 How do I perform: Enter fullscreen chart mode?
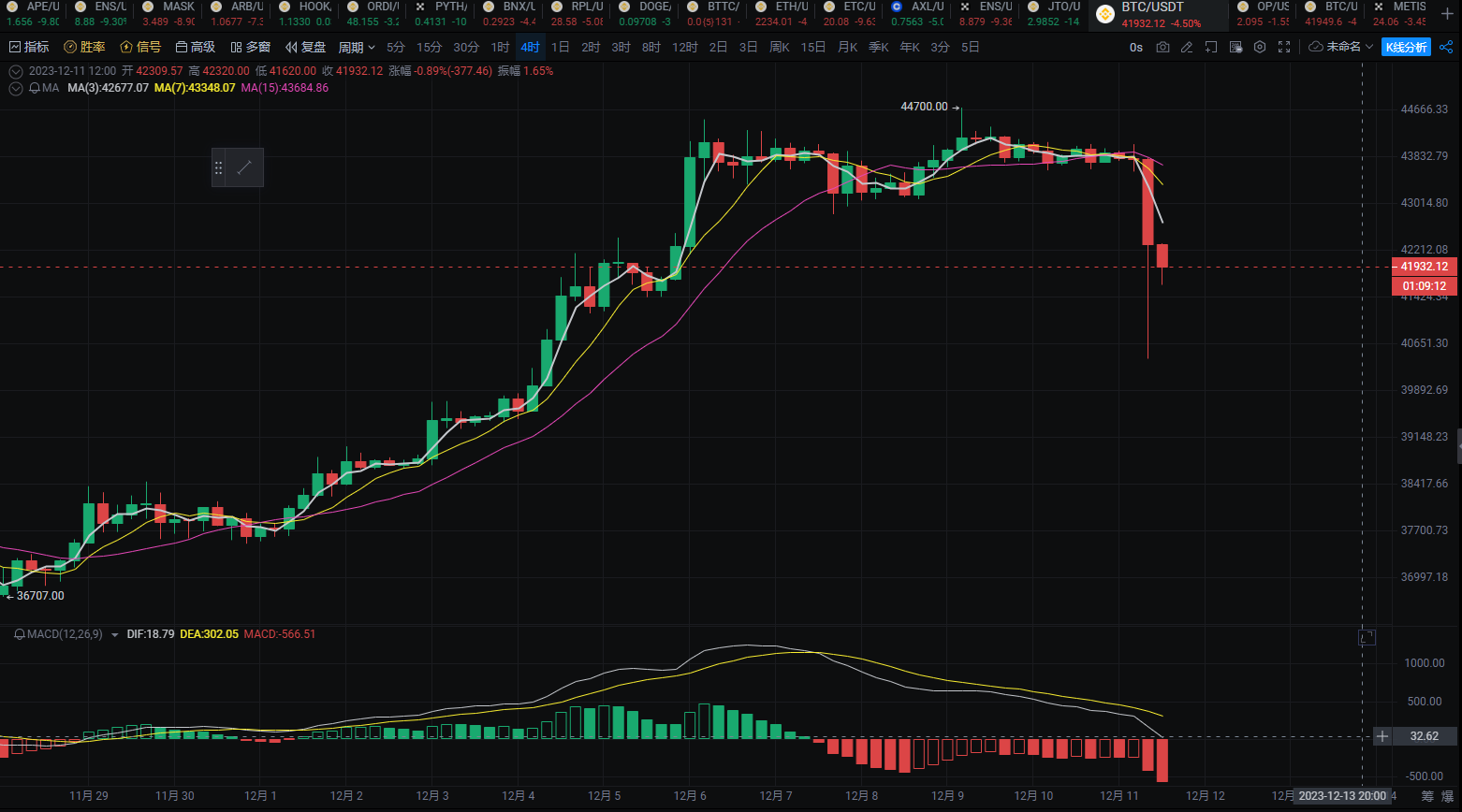point(1284,47)
